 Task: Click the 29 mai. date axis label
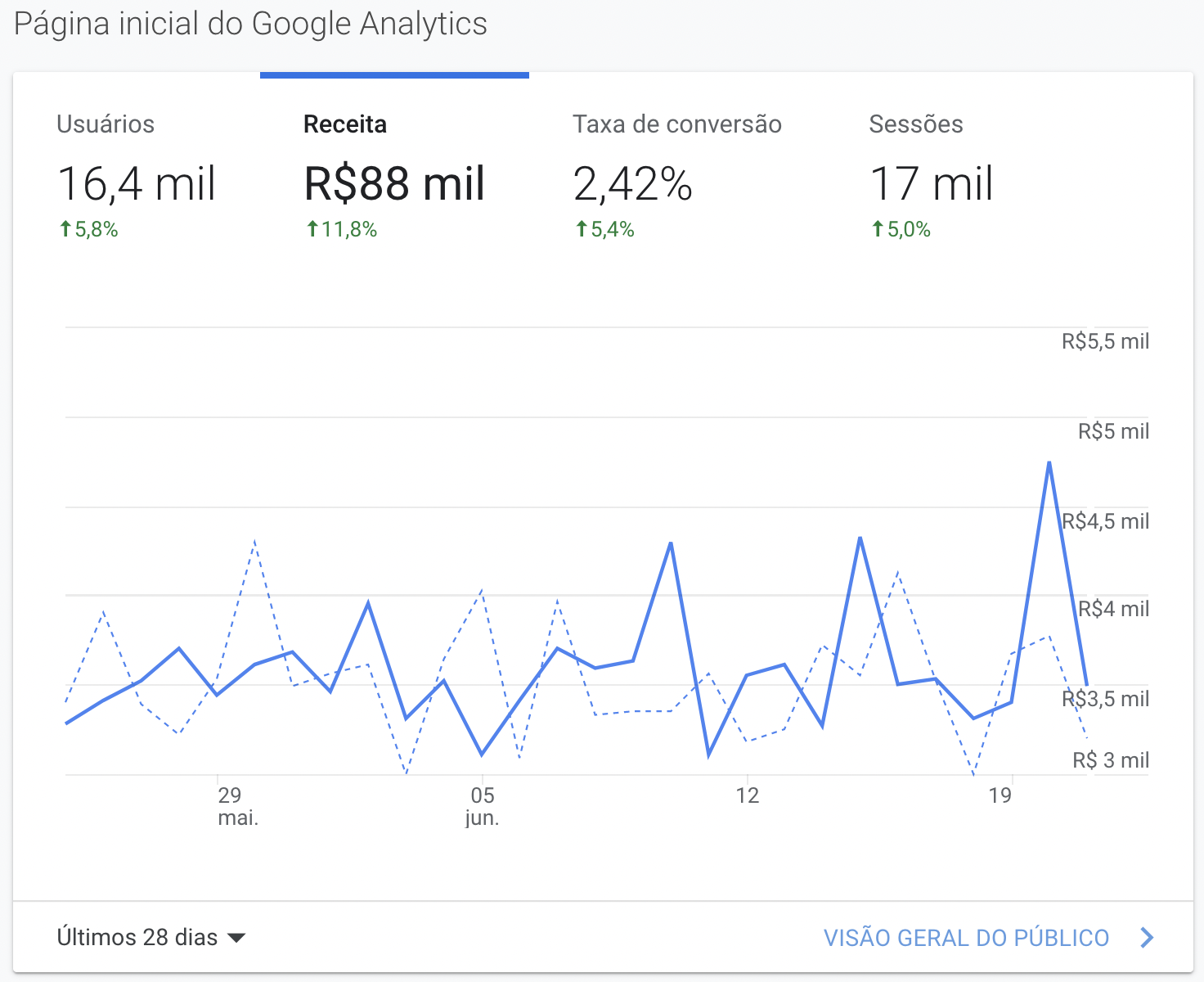237,806
